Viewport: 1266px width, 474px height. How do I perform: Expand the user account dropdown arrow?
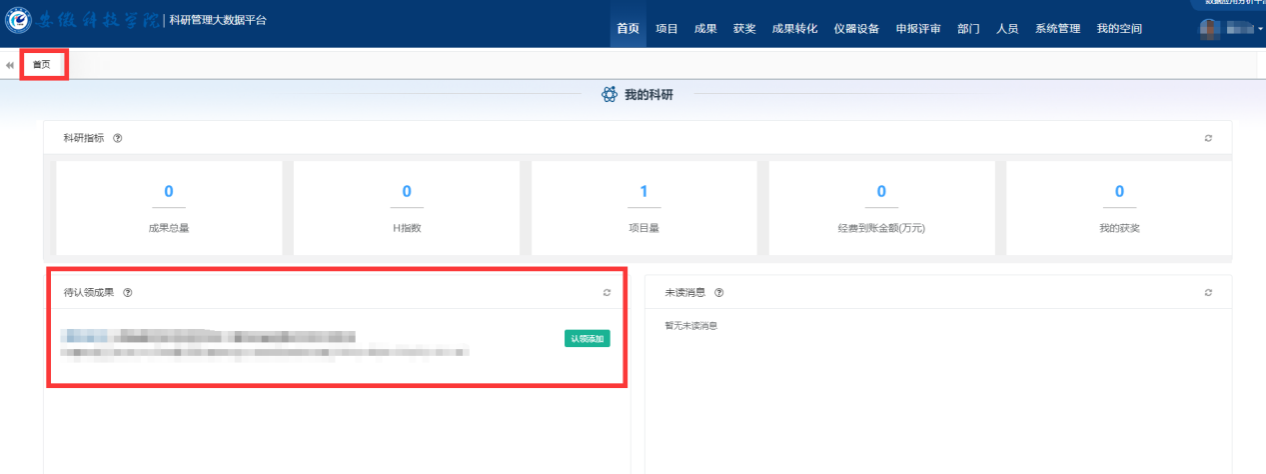click(1259, 29)
